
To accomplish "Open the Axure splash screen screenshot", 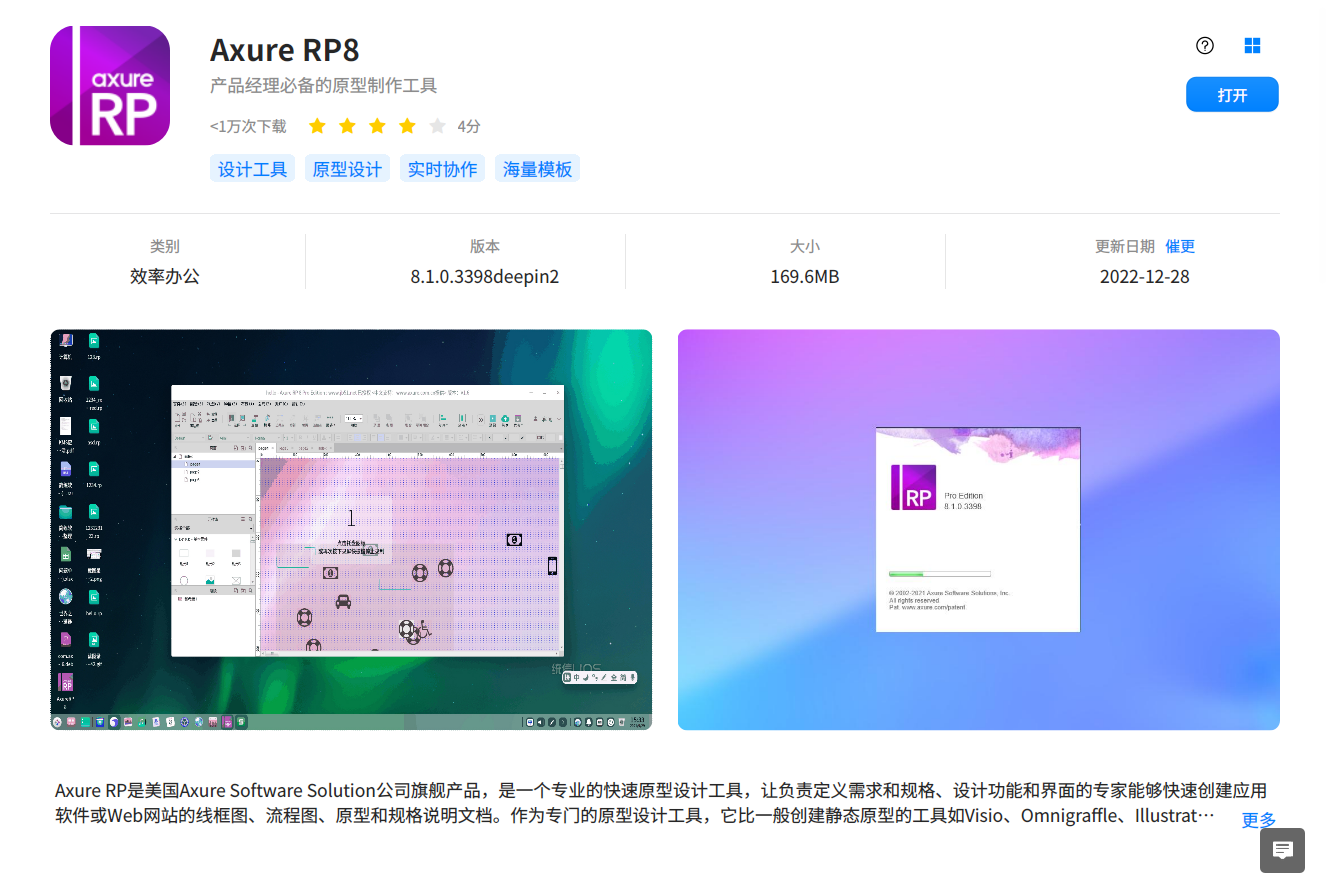I will (x=979, y=530).
